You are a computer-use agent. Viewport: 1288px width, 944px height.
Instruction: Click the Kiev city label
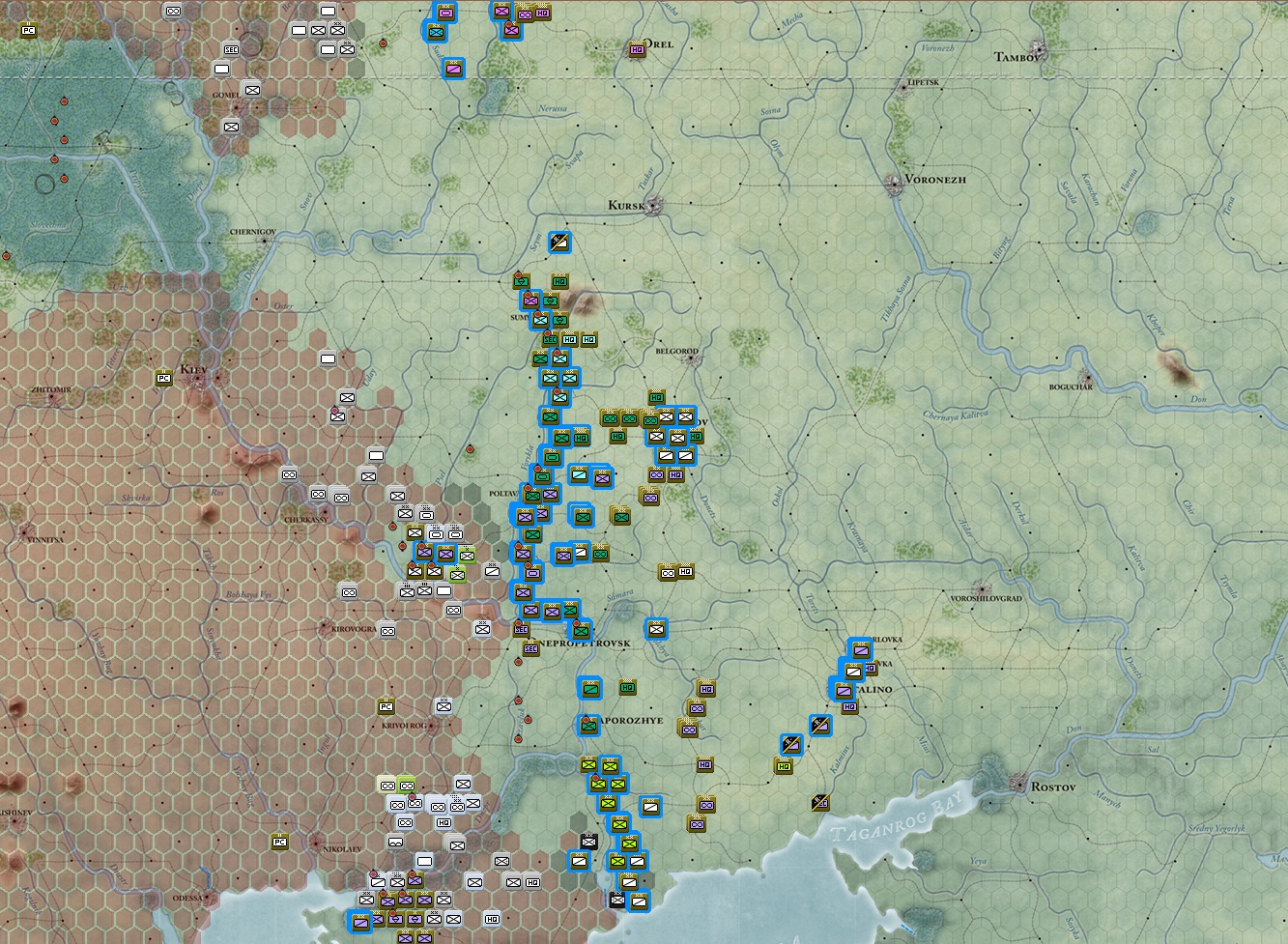(x=193, y=370)
